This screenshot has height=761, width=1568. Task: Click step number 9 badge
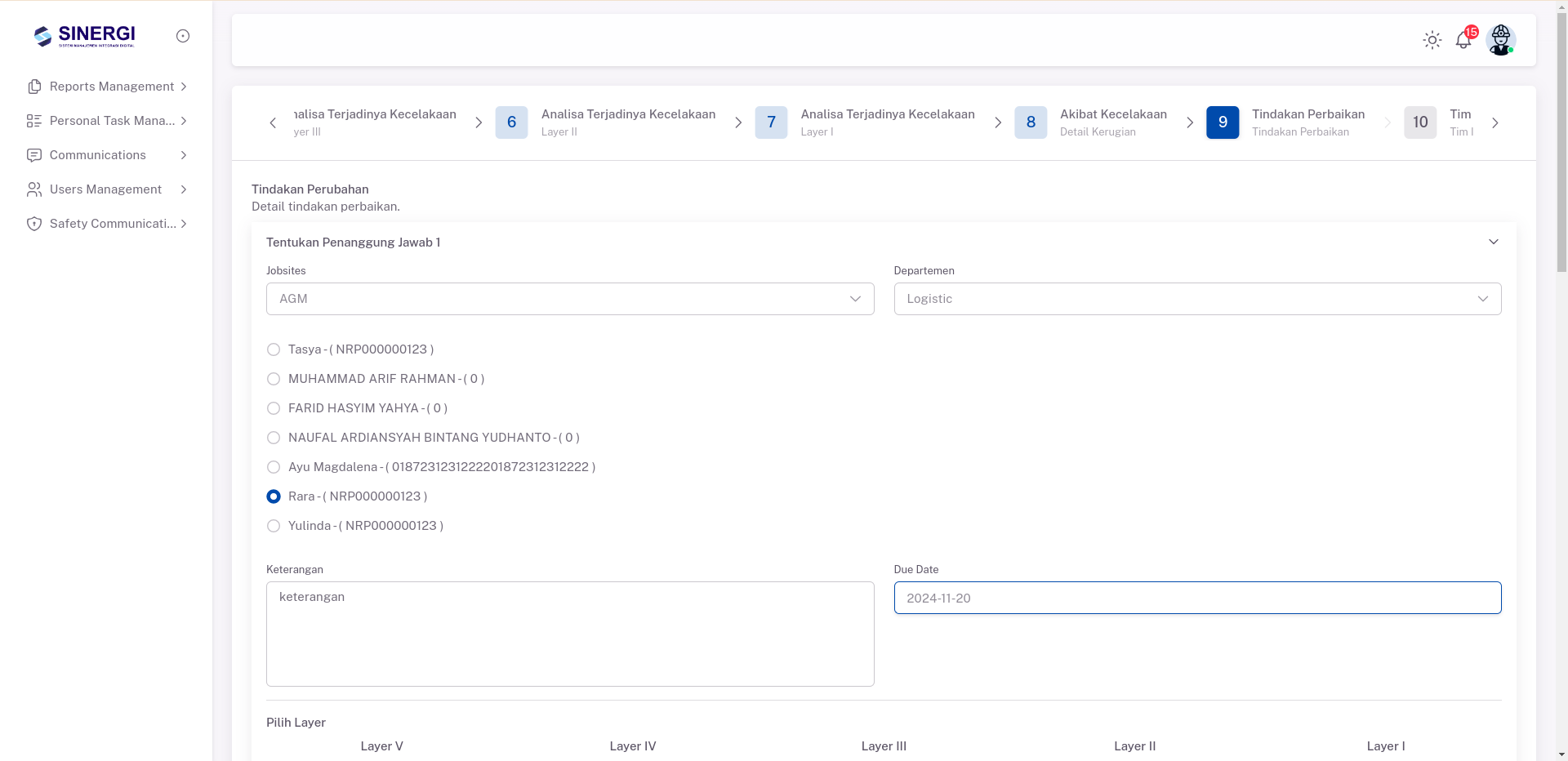tap(1223, 122)
